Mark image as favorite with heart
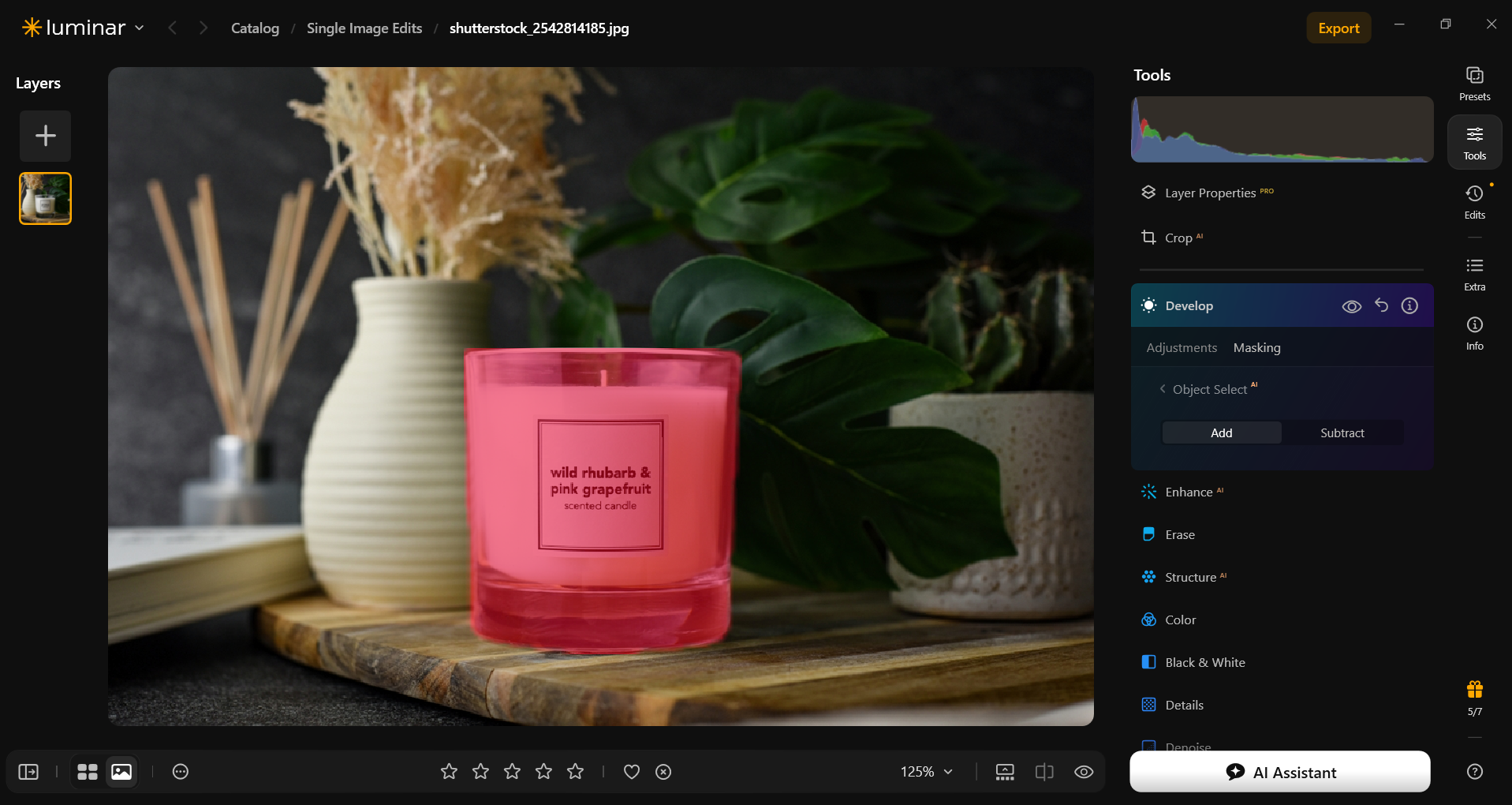 pos(632,772)
